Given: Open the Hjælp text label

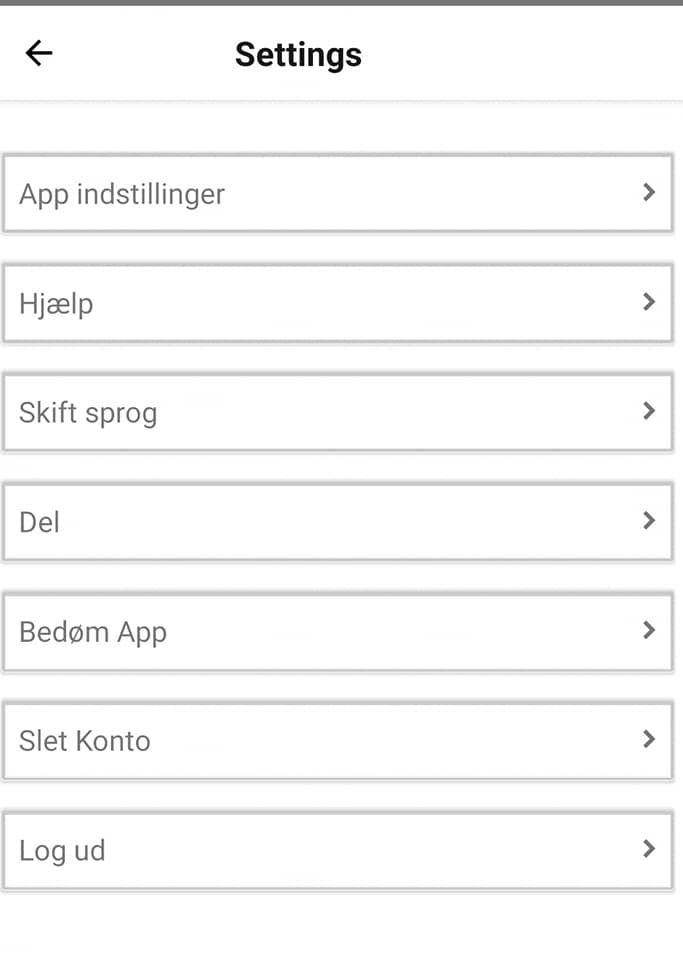Looking at the screenshot, I should tap(56, 303).
